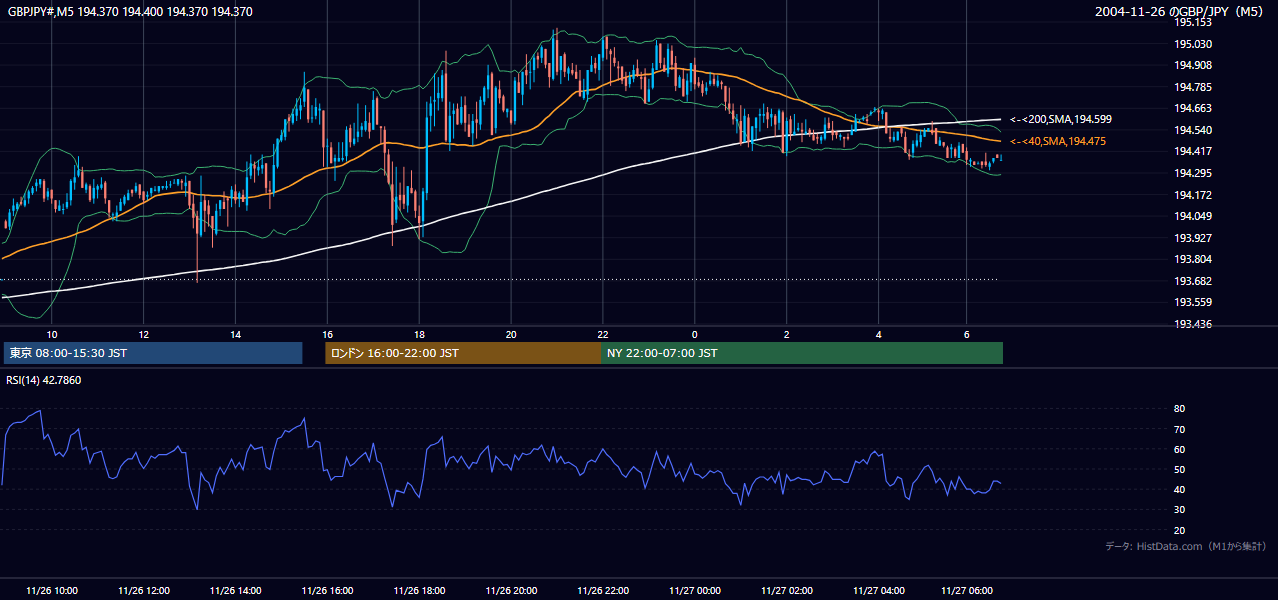The image size is (1278, 600).
Task: Select the 東京 08:00-15:30 JST session bar
Action: [x=153, y=353]
